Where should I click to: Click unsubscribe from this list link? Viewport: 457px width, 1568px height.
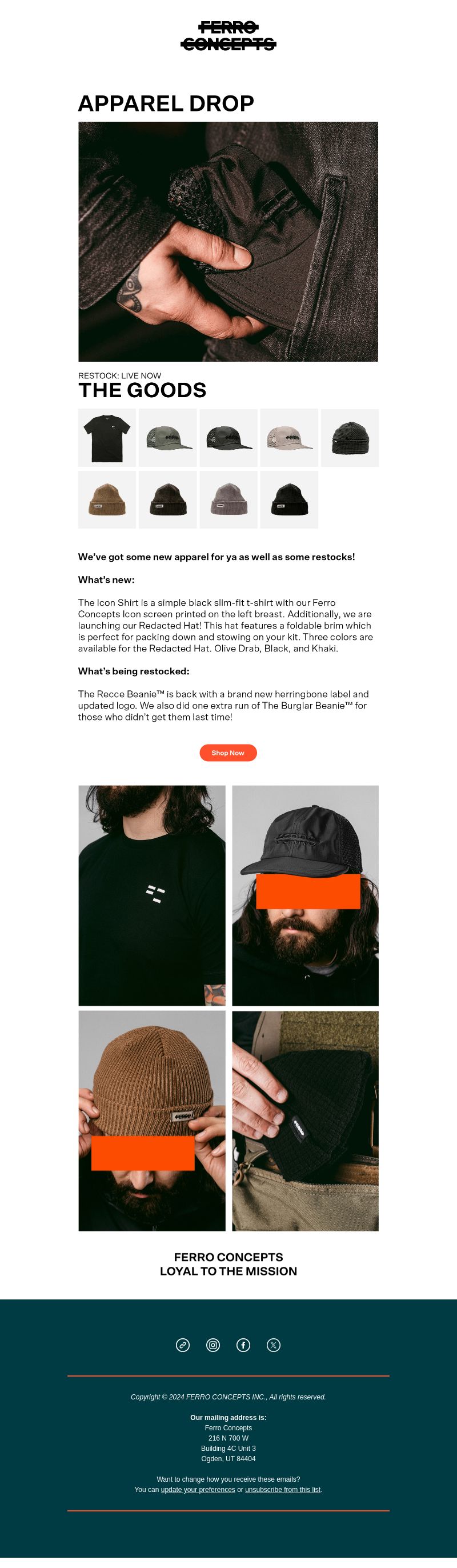coord(283,1489)
